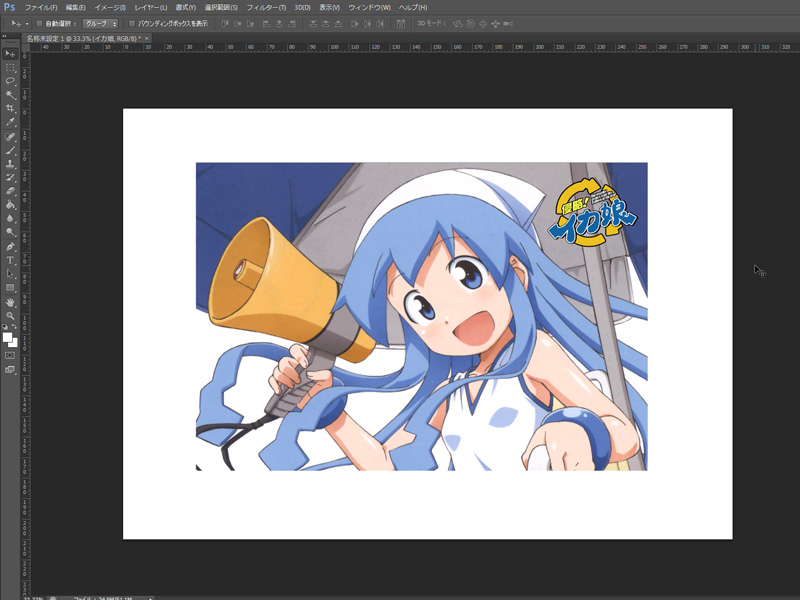Pick the Lasso tool
This screenshot has height=600, width=800.
10,81
